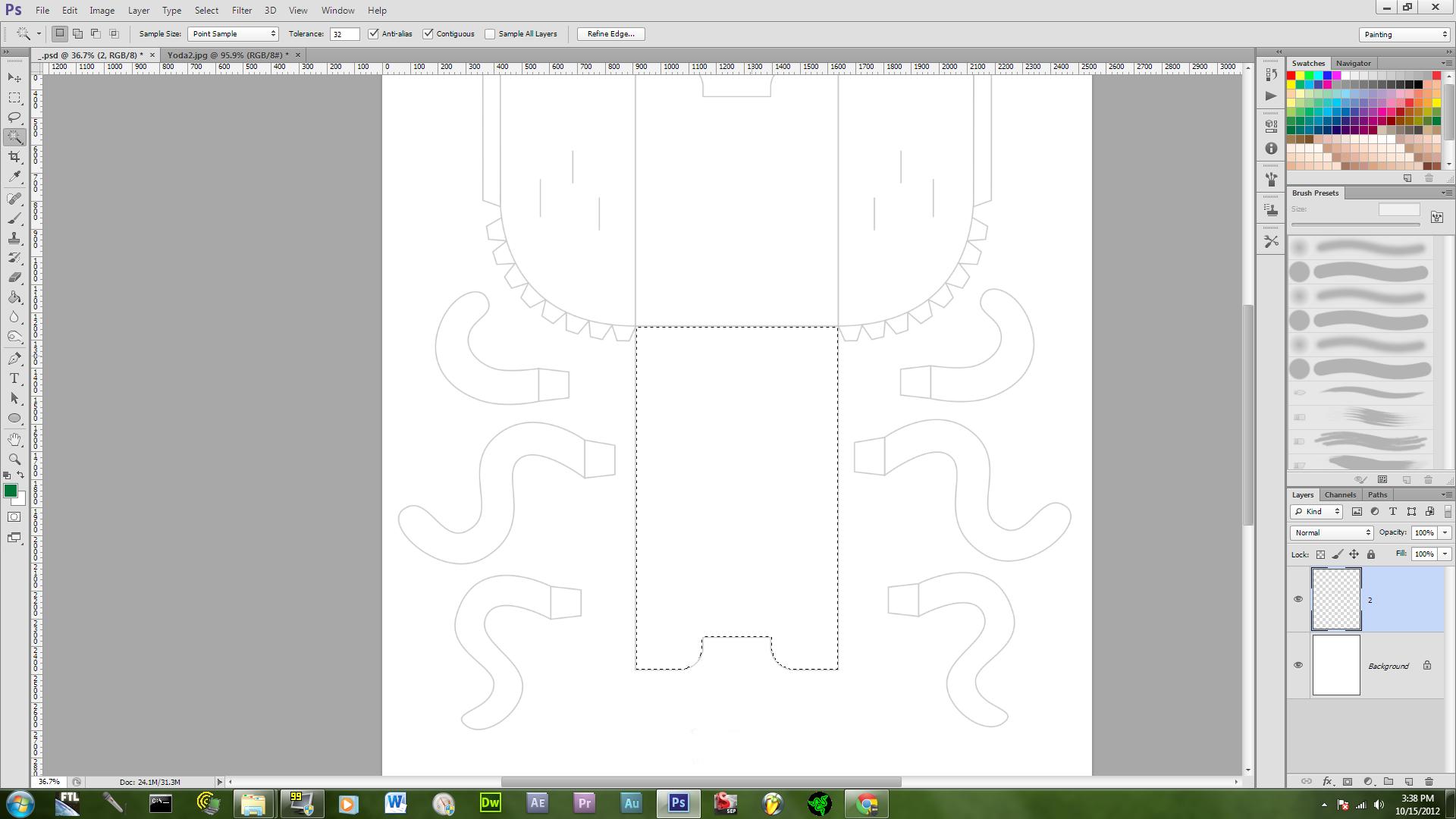The width and height of the screenshot is (1456, 819).
Task: Select the Hand tool
Action: (14, 440)
